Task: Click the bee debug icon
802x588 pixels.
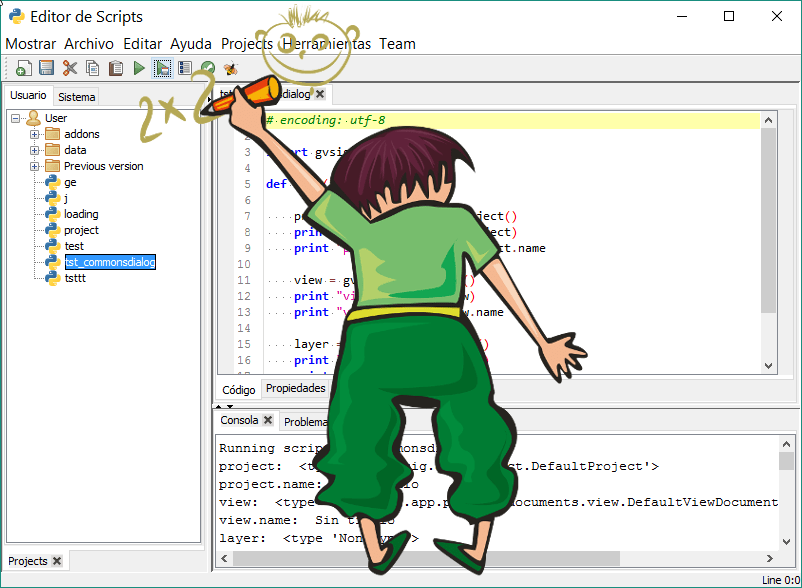Action: [231, 68]
